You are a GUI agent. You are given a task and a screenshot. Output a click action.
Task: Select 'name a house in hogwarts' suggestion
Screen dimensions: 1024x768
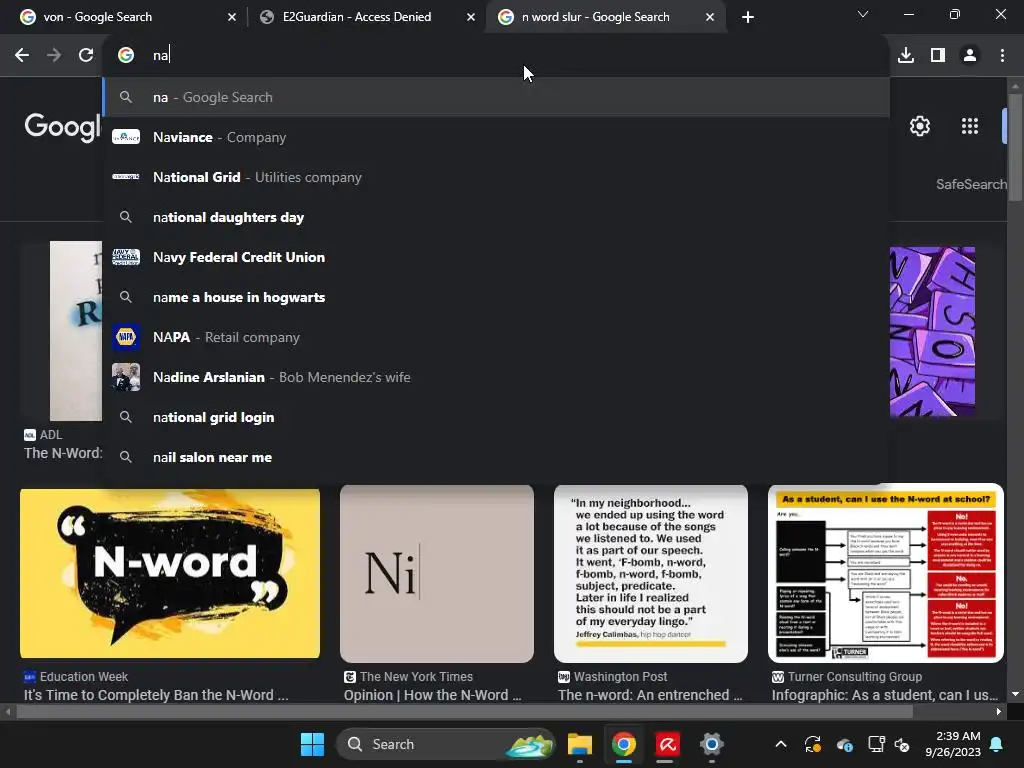coord(496,297)
